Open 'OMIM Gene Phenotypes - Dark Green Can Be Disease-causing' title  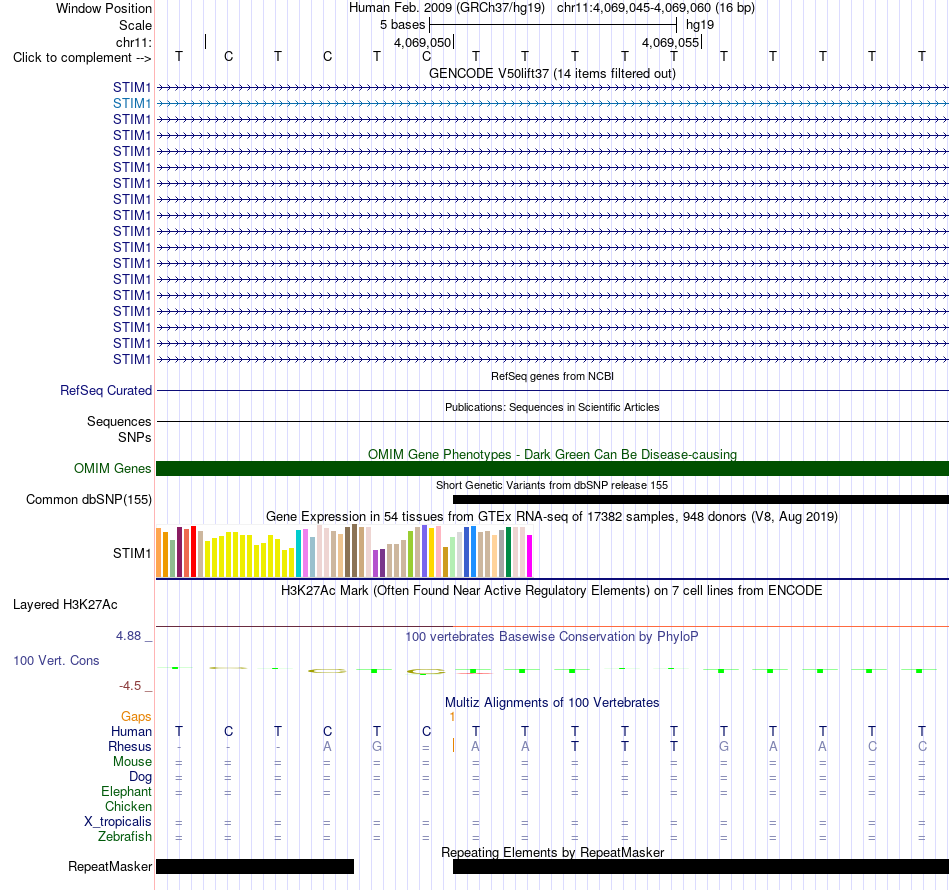(552, 454)
